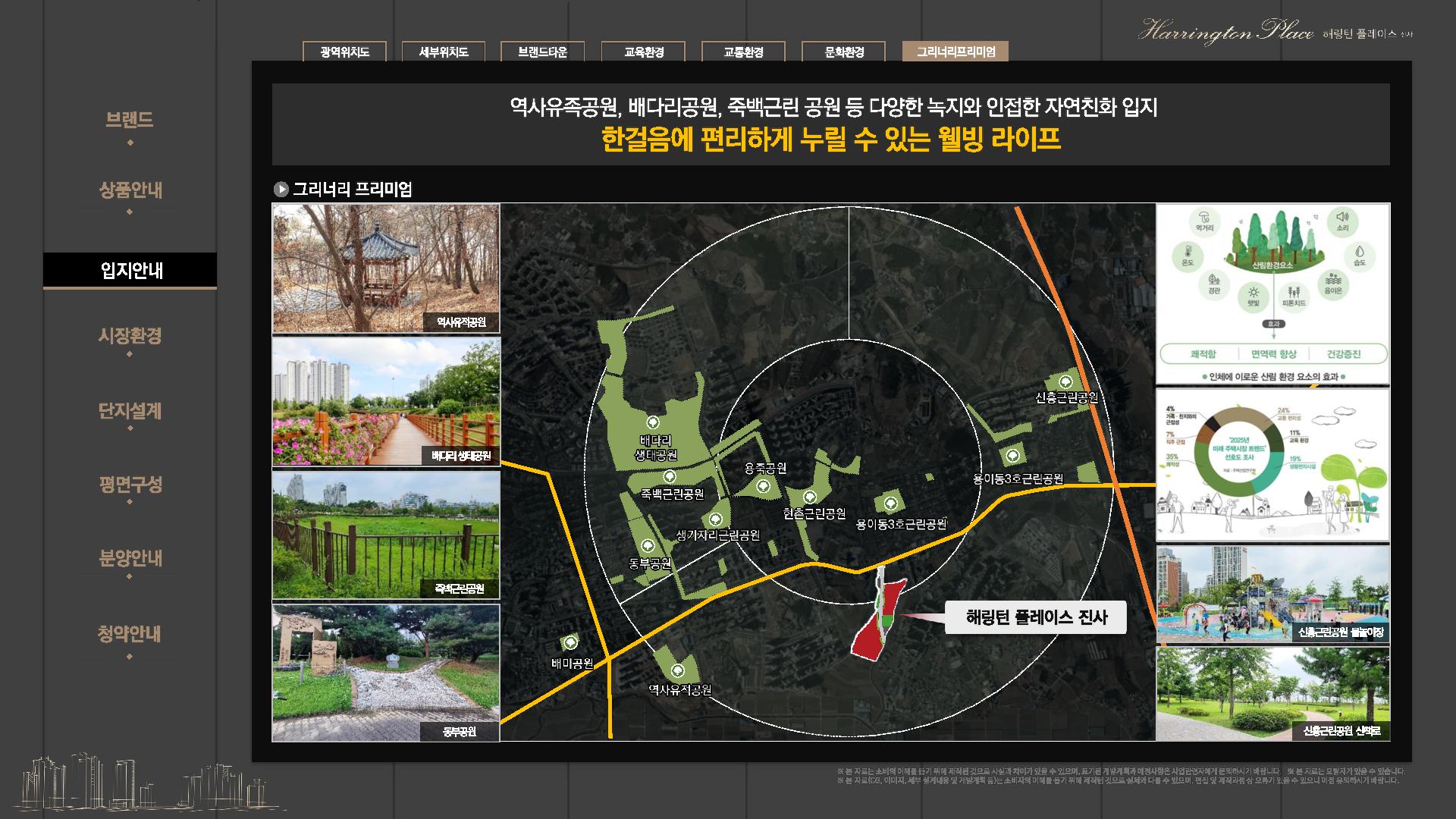Click the 온도 icon in infographic
1456x819 pixels.
[x=1187, y=256]
